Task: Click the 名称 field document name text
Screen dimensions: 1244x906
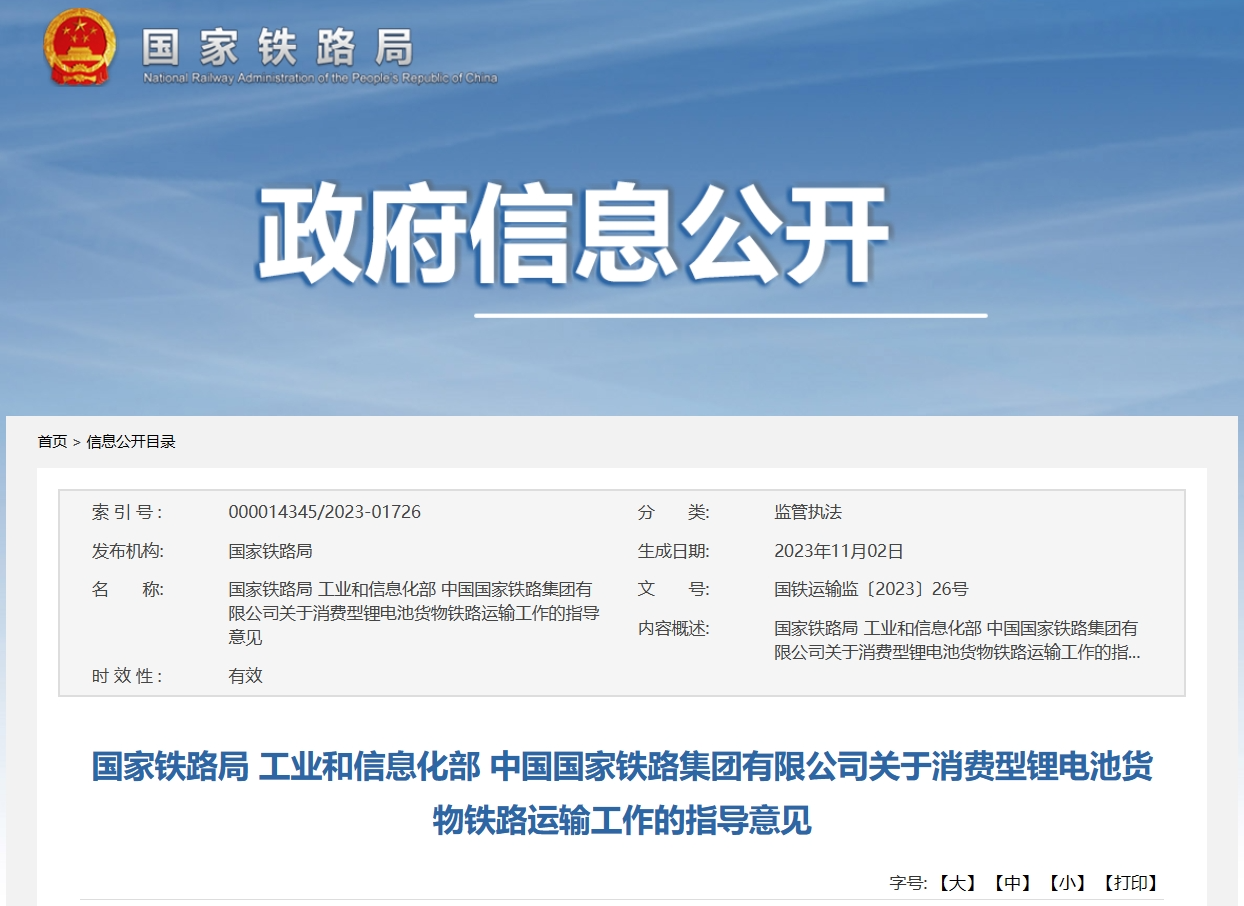Action: tap(413, 613)
